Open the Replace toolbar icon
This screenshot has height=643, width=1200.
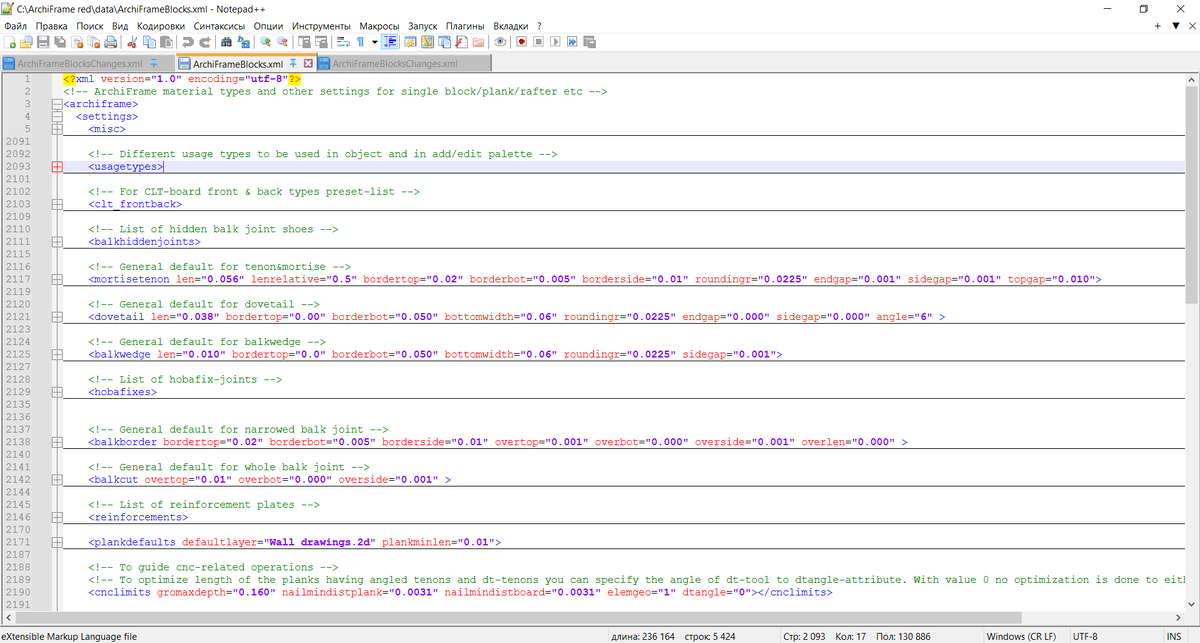pos(243,42)
